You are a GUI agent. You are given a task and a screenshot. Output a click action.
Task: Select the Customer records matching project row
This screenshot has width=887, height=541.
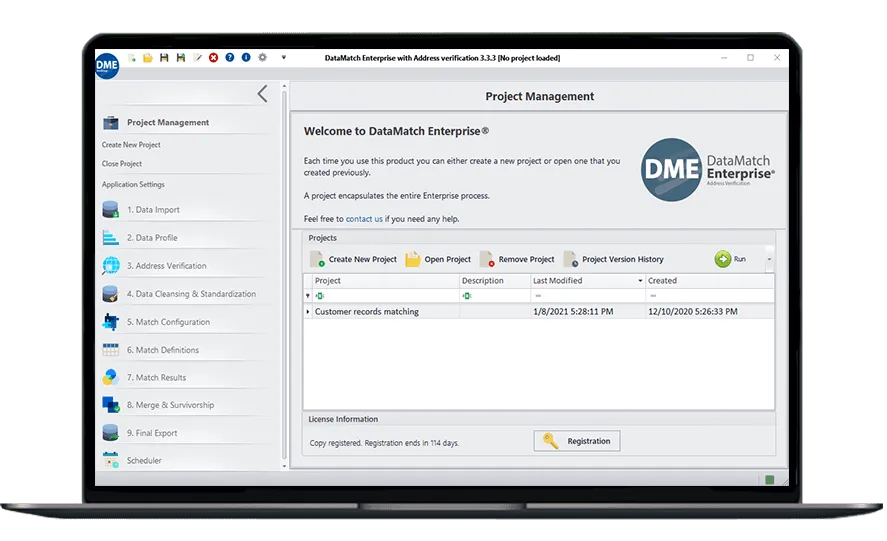(539, 312)
